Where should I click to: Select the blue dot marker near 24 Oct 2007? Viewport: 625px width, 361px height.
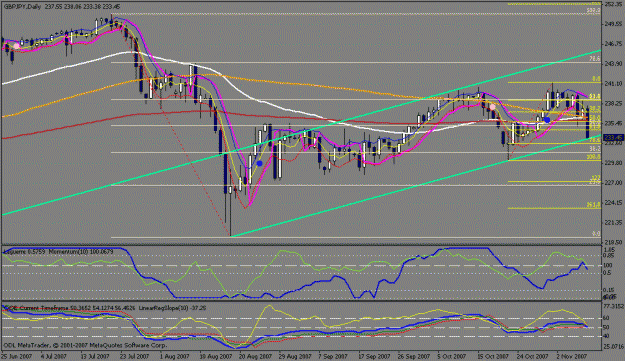(547, 120)
